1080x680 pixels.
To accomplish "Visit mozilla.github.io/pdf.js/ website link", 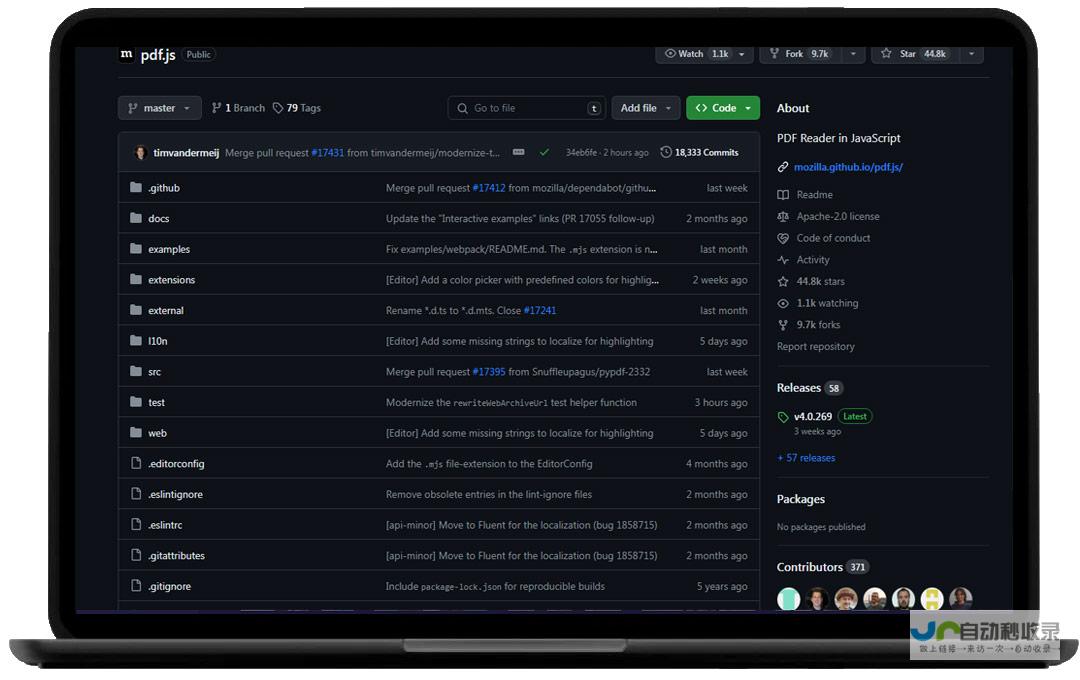I will click(x=848, y=167).
